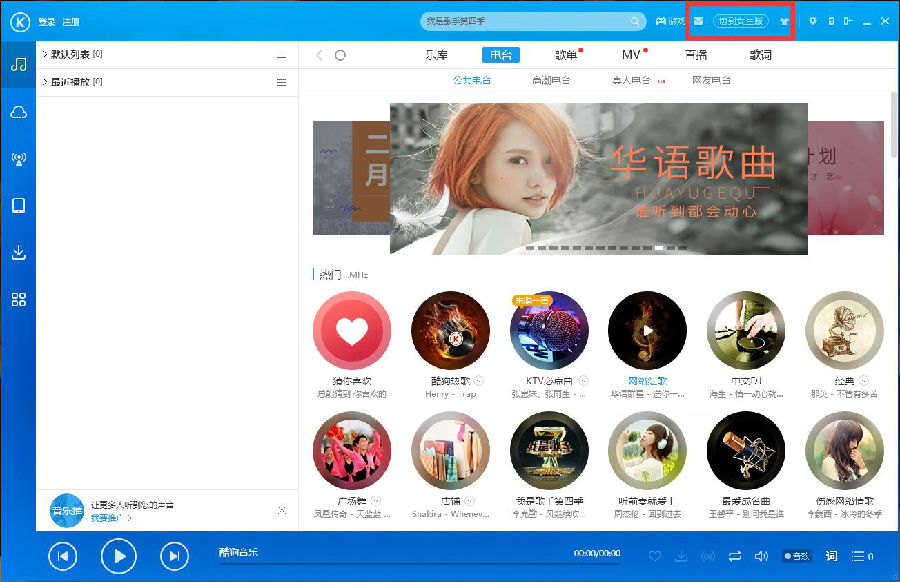Open the cloud music panel in sidebar

[18, 113]
